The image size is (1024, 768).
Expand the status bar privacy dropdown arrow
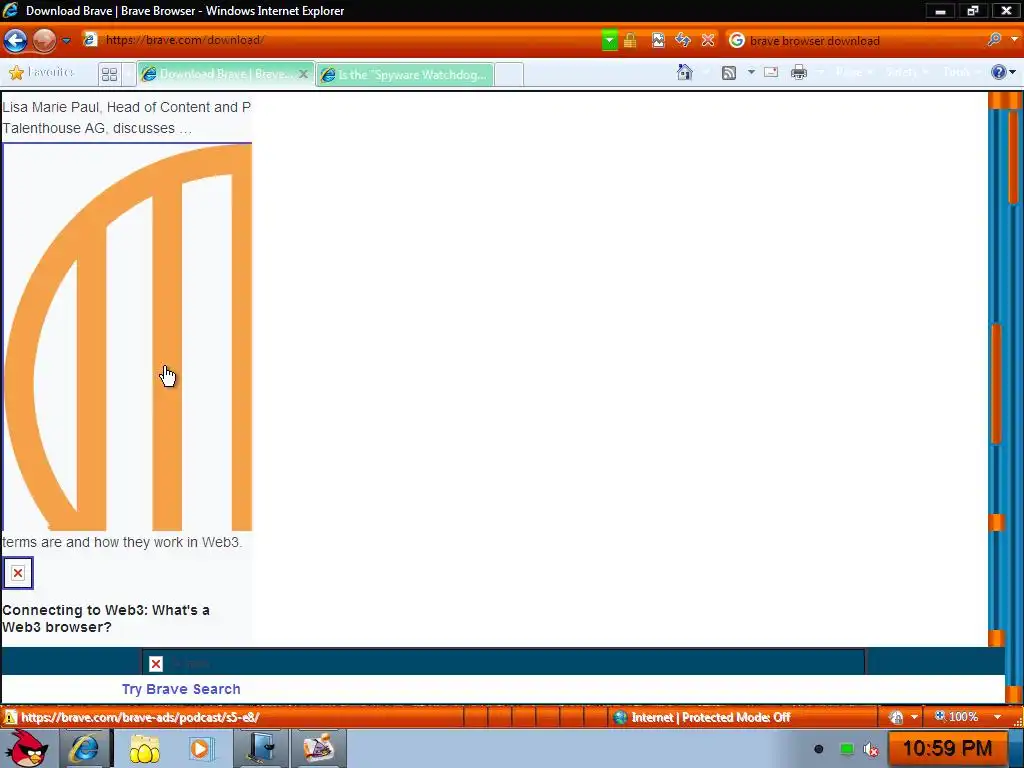914,717
